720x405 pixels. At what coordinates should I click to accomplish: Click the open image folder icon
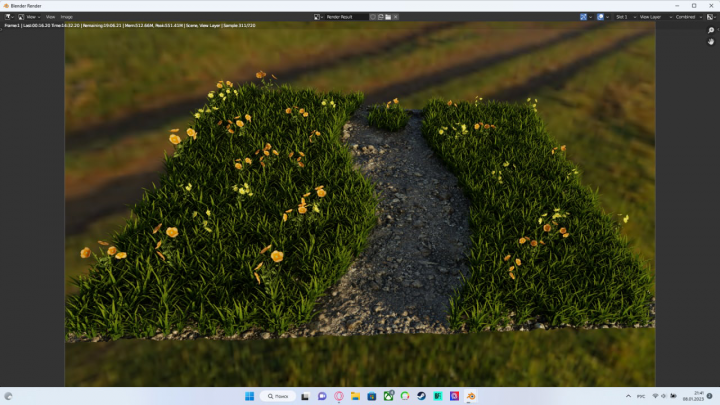(388, 17)
